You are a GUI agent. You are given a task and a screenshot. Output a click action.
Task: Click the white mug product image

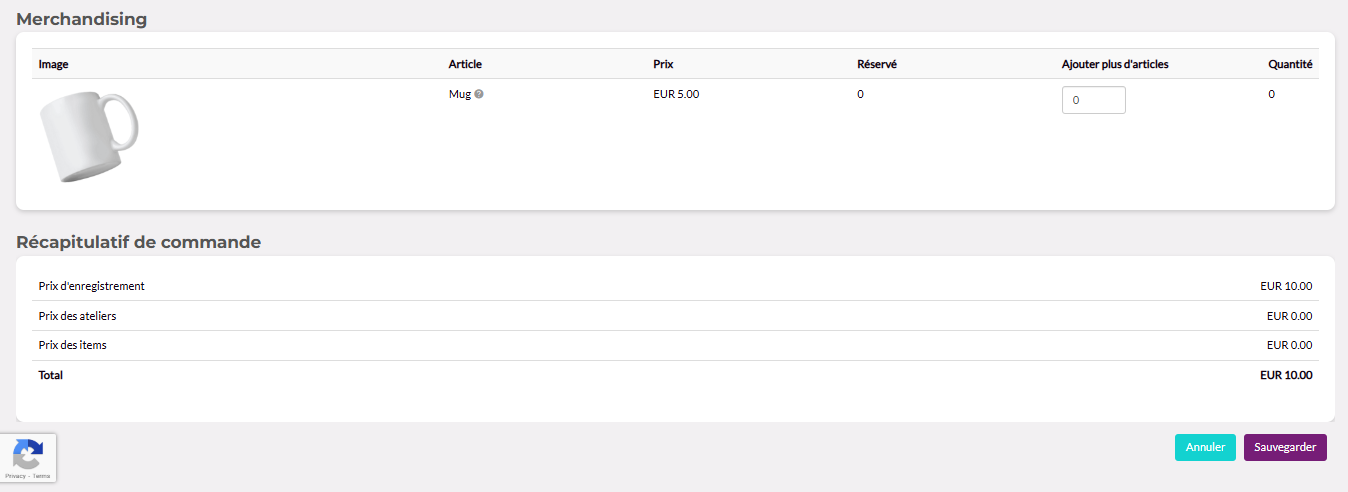click(89, 137)
